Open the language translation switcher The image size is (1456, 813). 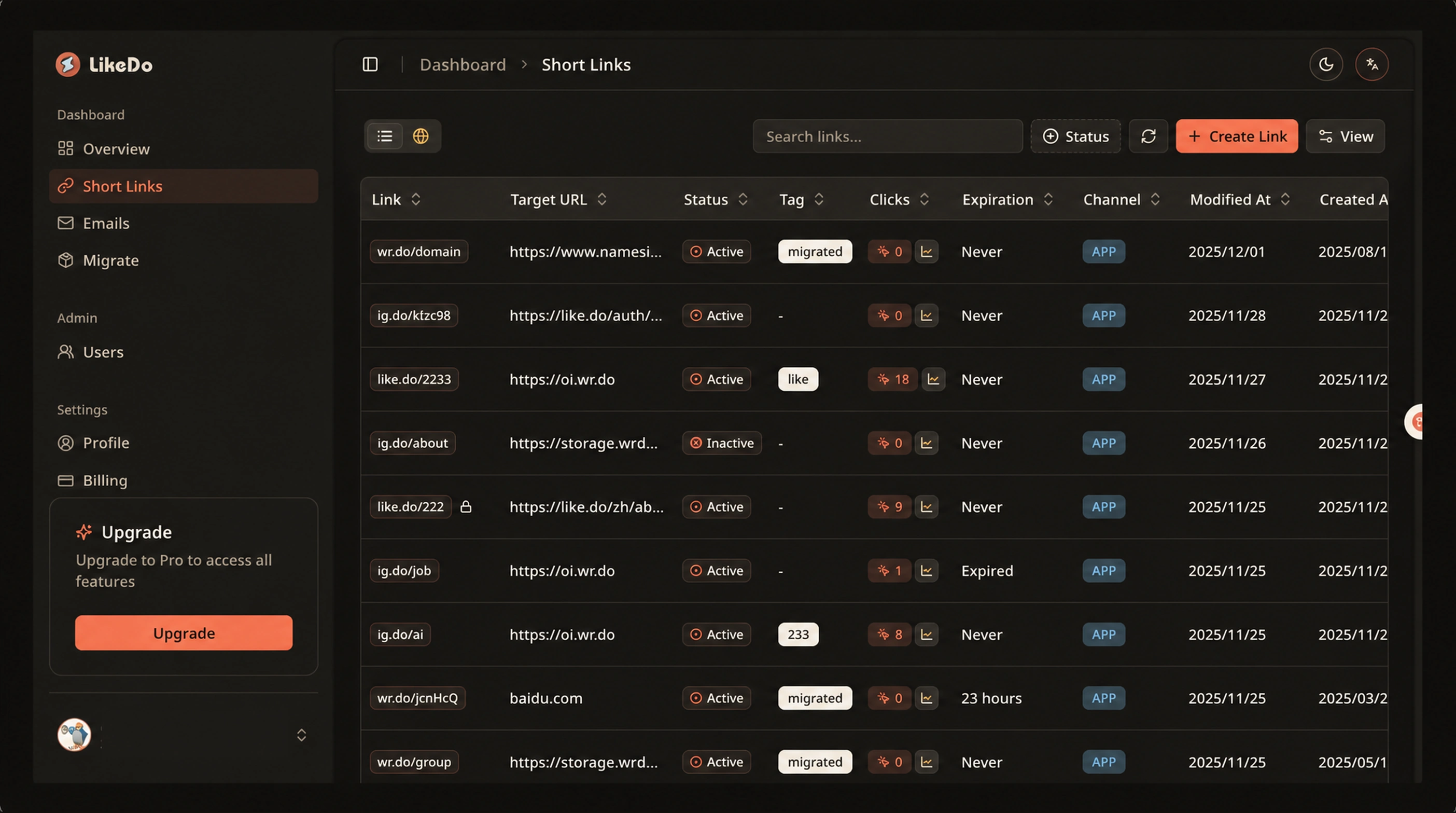[1372, 64]
